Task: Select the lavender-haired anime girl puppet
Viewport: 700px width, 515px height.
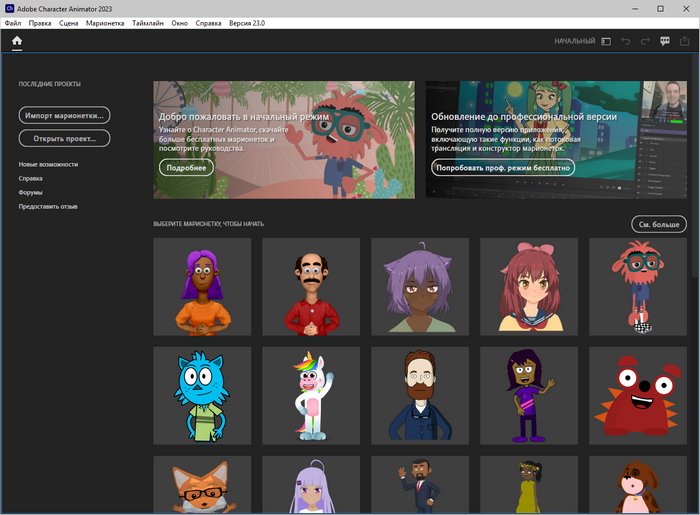Action: click(x=311, y=484)
